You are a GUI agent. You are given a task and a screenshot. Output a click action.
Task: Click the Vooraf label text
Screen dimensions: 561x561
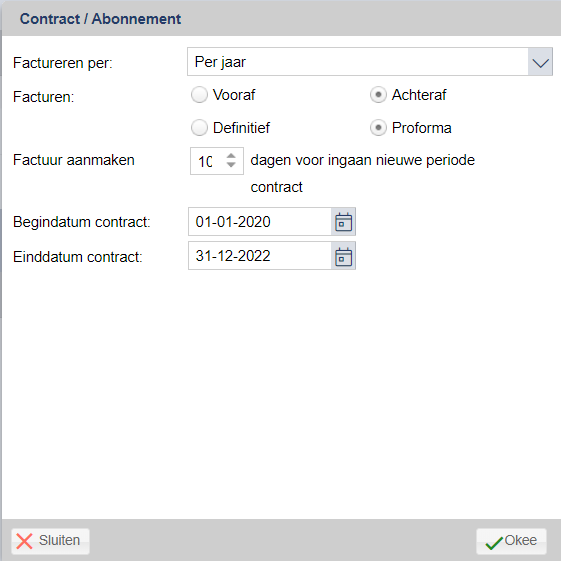click(x=234, y=95)
